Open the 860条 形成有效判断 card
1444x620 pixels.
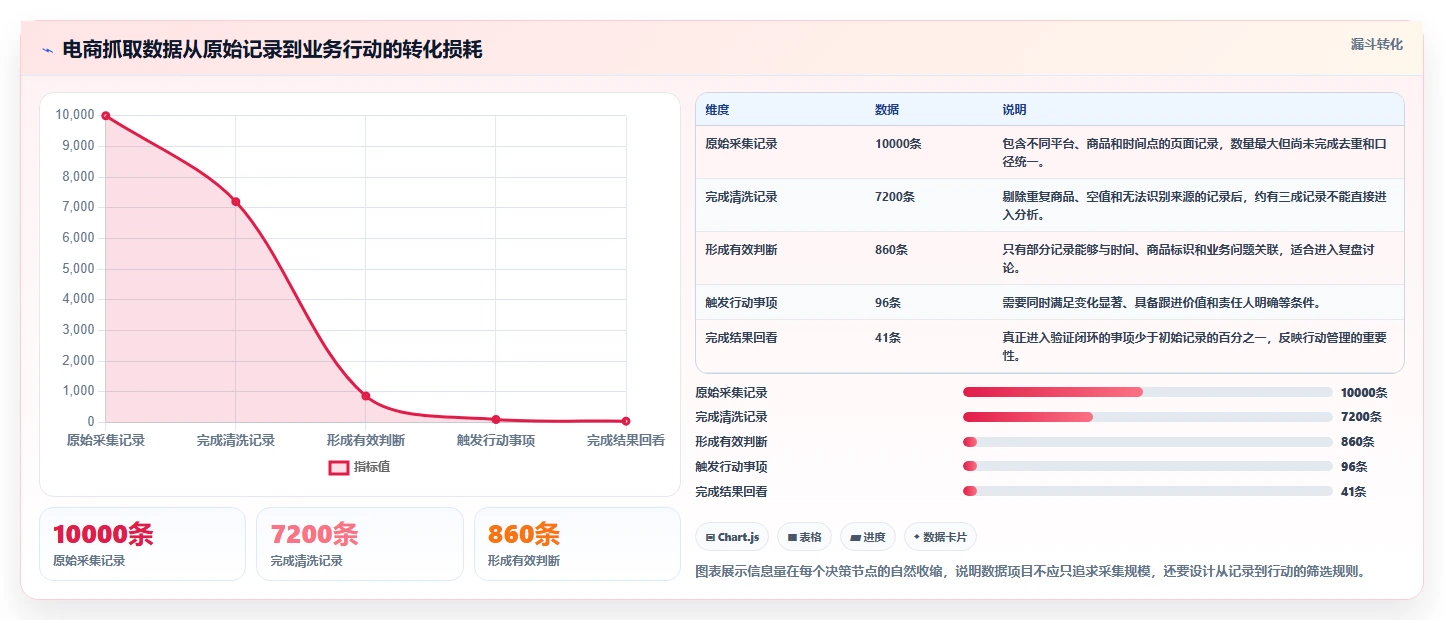(577, 544)
